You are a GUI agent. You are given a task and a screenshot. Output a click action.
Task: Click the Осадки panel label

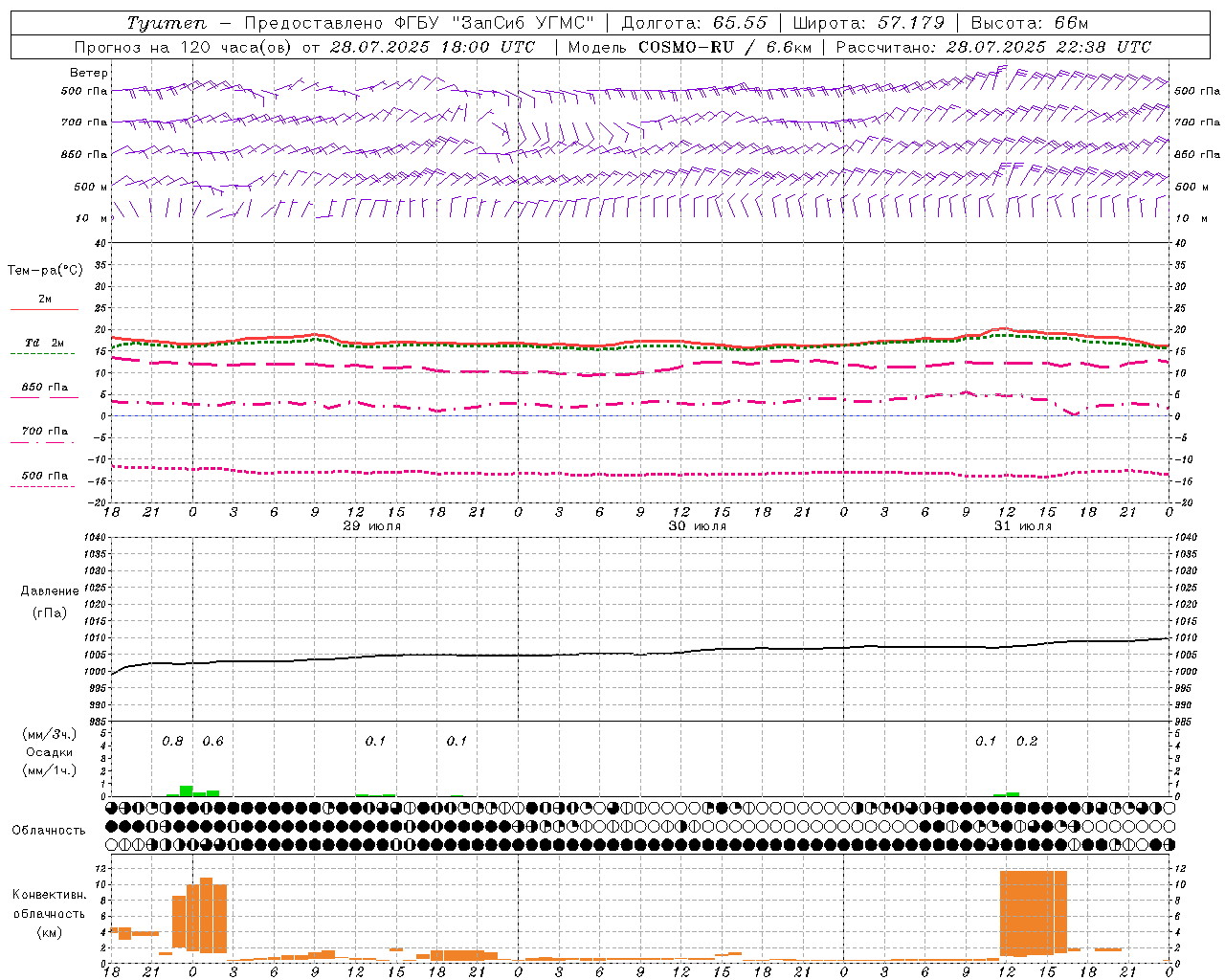50,752
